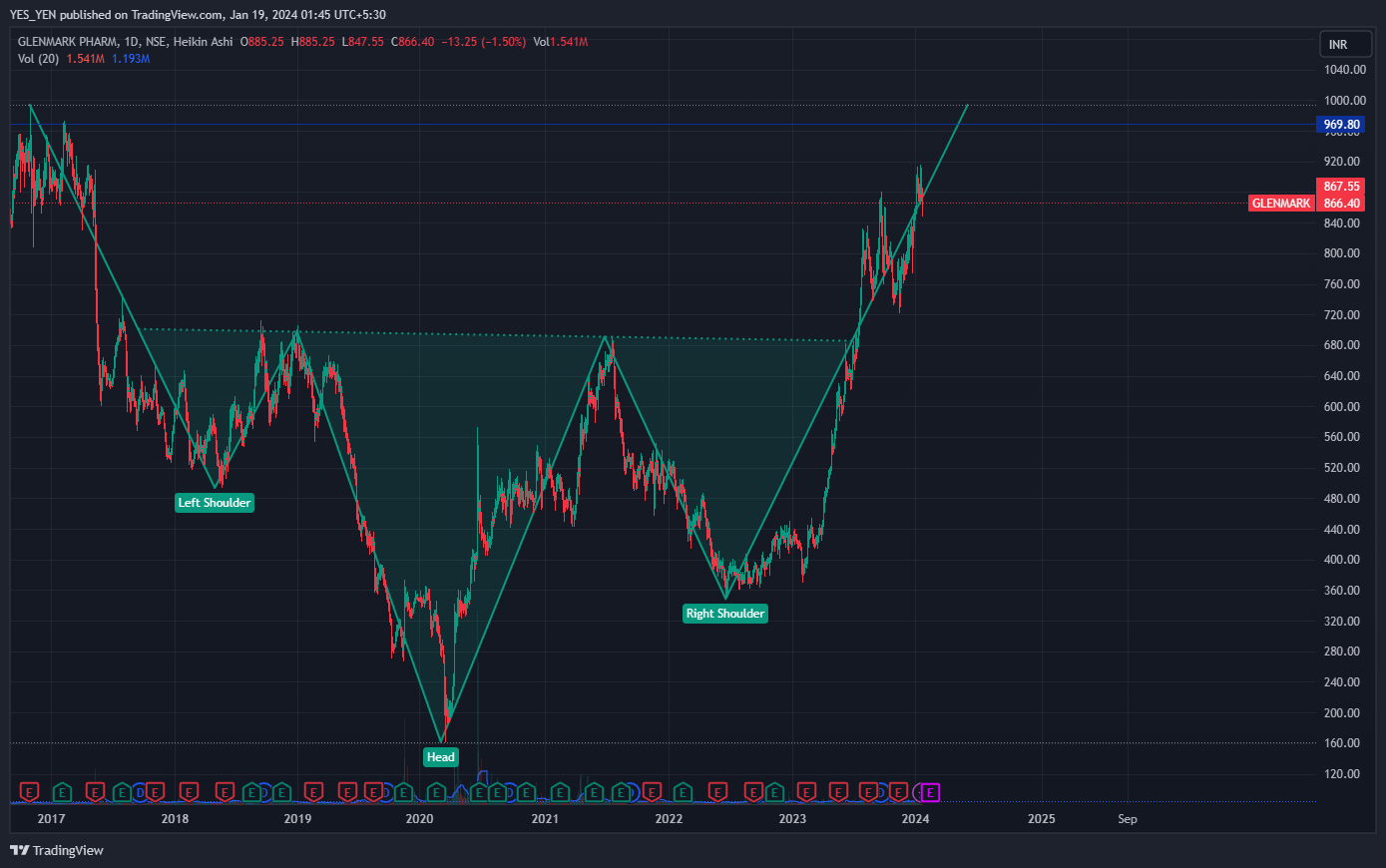1386x868 pixels.
Task: Click the 2022 time axis label
Action: coord(669,819)
